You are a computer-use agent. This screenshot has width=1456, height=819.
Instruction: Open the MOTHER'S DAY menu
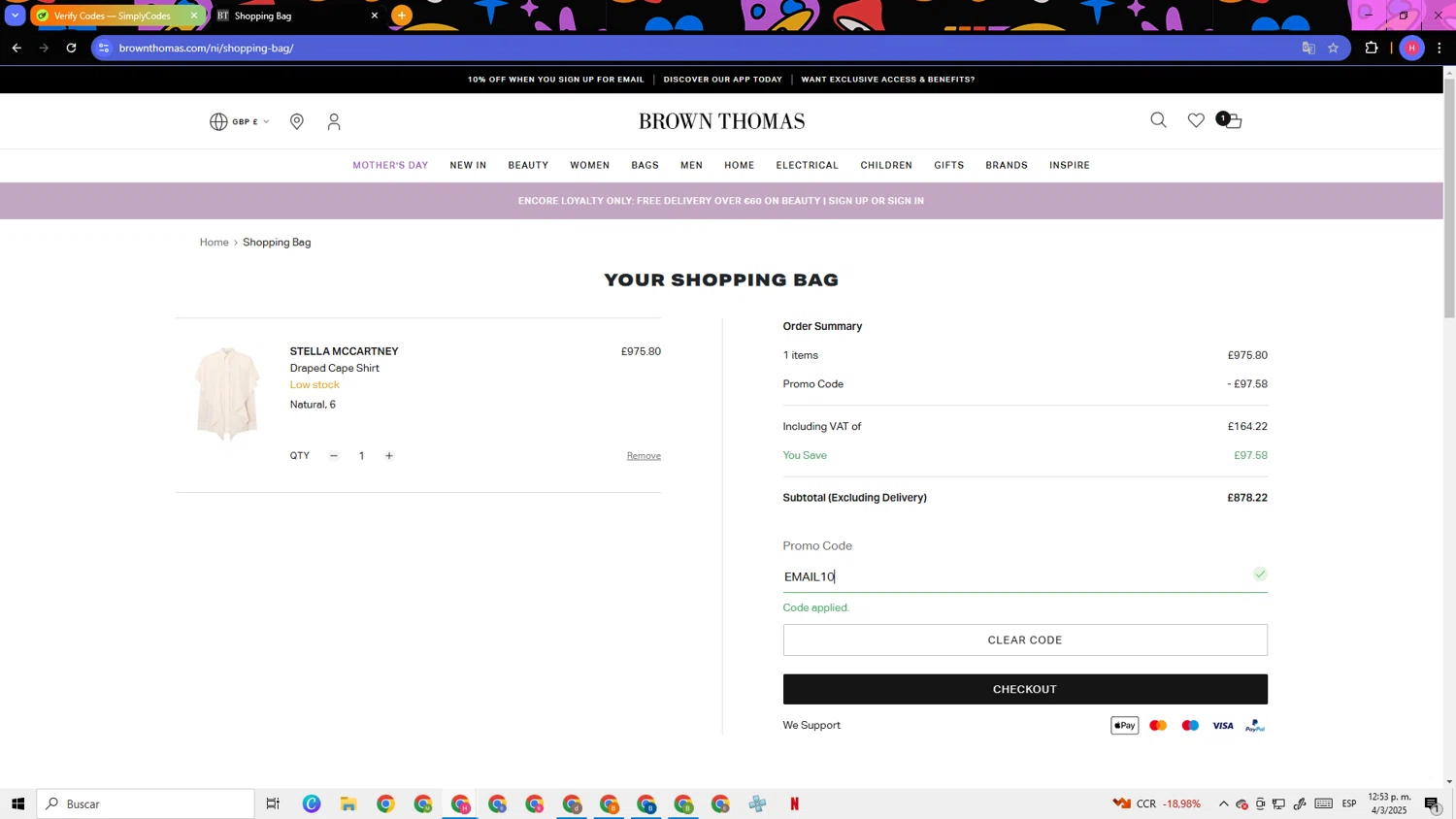point(390,165)
